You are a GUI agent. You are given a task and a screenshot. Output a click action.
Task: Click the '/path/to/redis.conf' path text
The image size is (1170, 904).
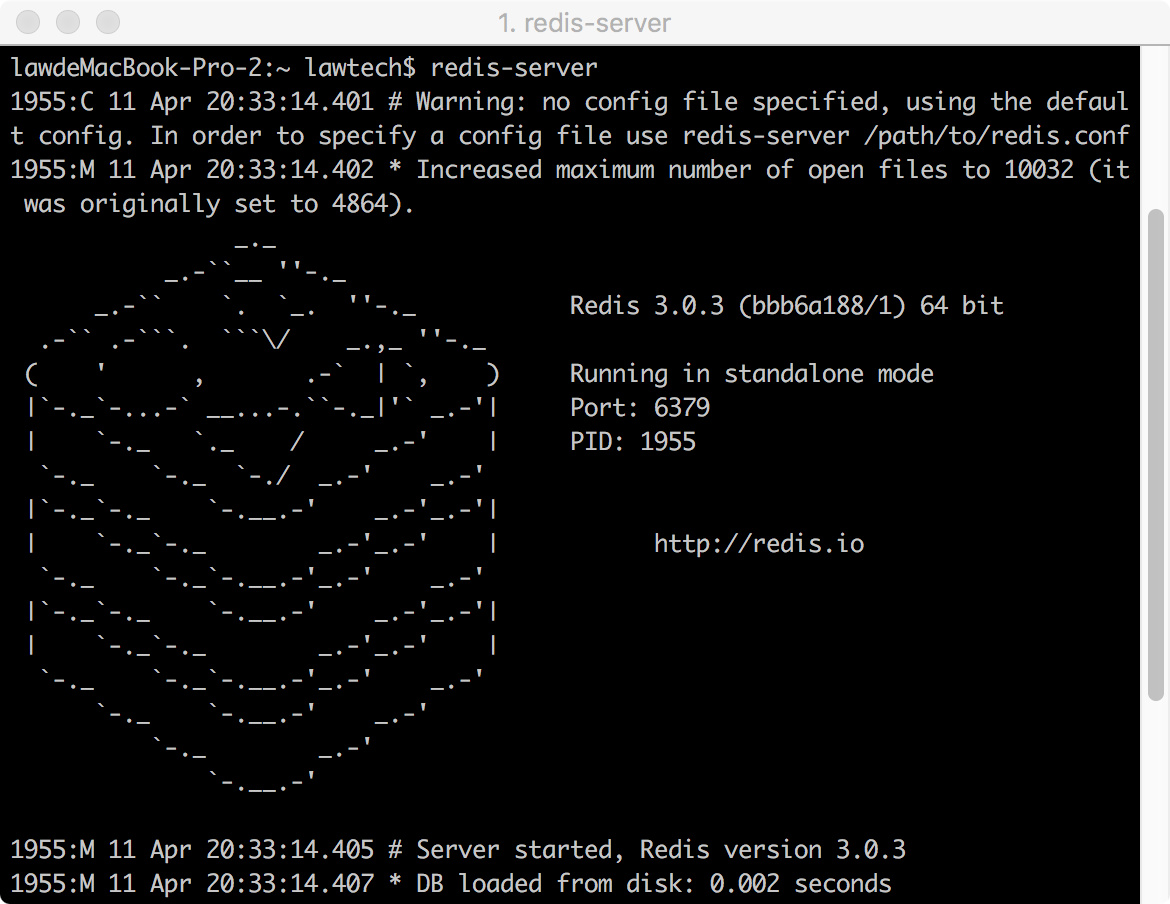point(996,136)
